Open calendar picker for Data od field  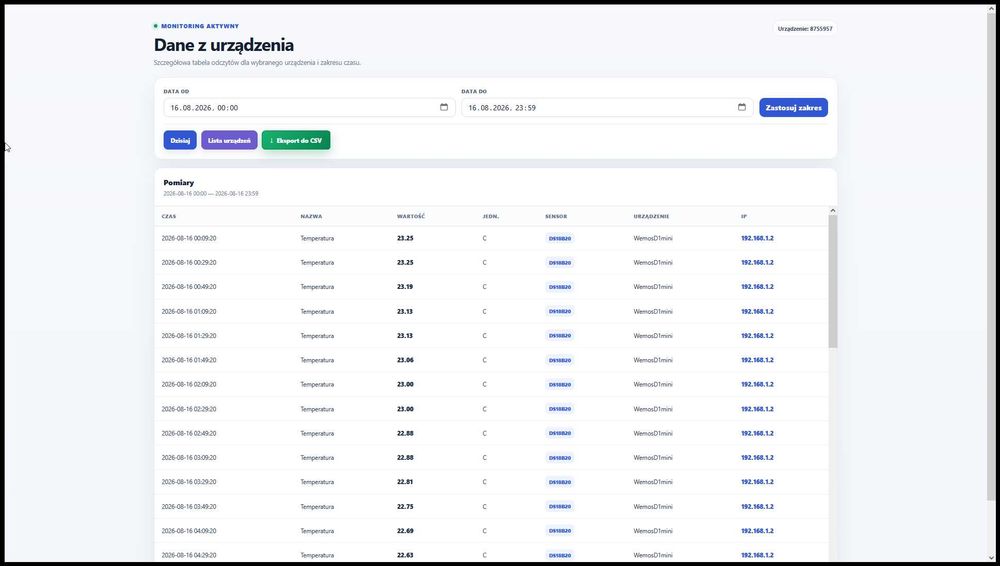pyautogui.click(x=444, y=107)
